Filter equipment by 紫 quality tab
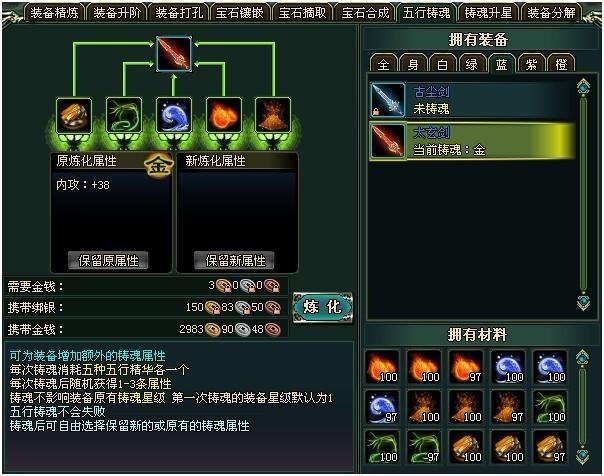 point(532,64)
